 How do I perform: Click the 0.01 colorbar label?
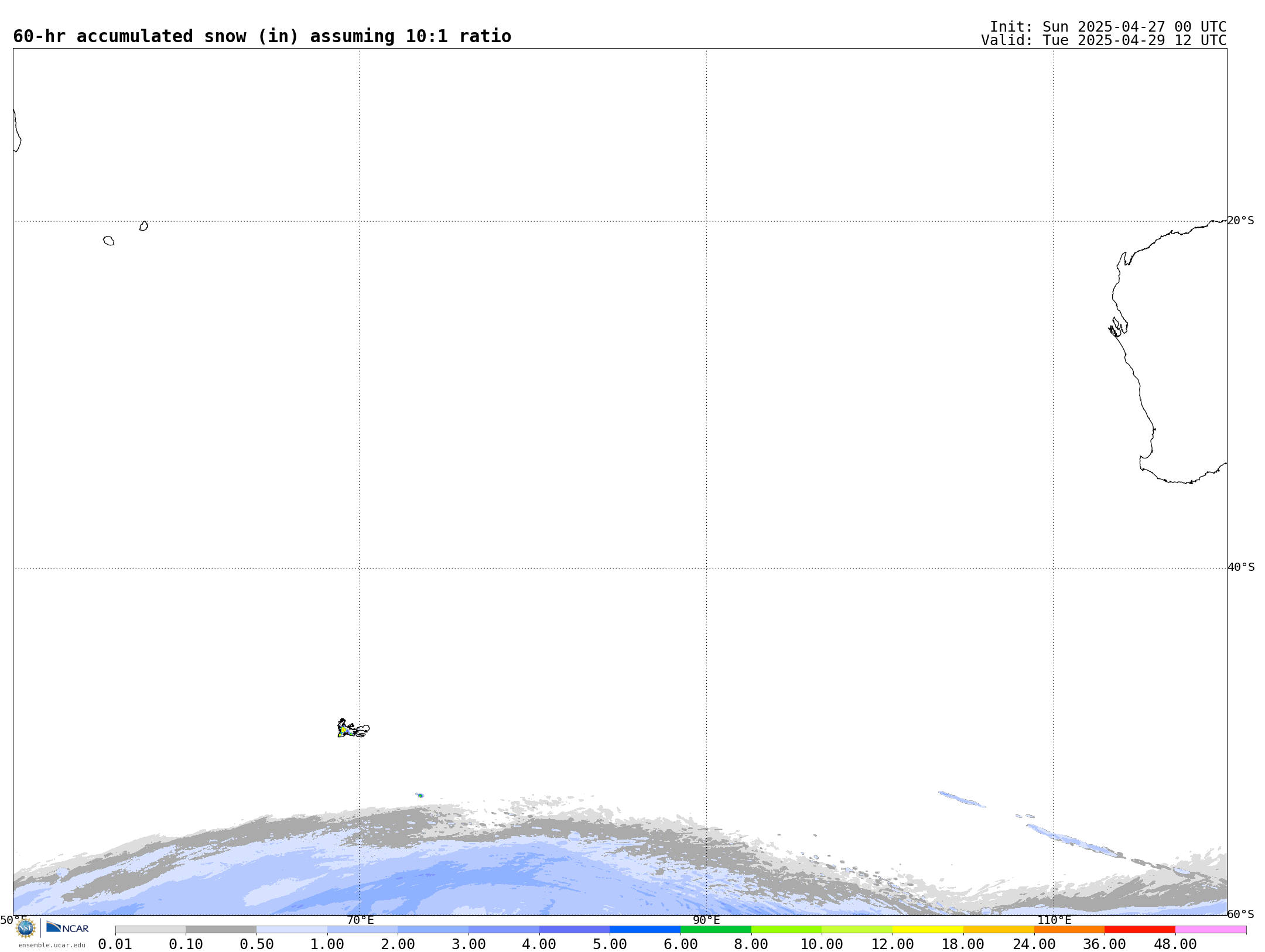pyautogui.click(x=115, y=944)
